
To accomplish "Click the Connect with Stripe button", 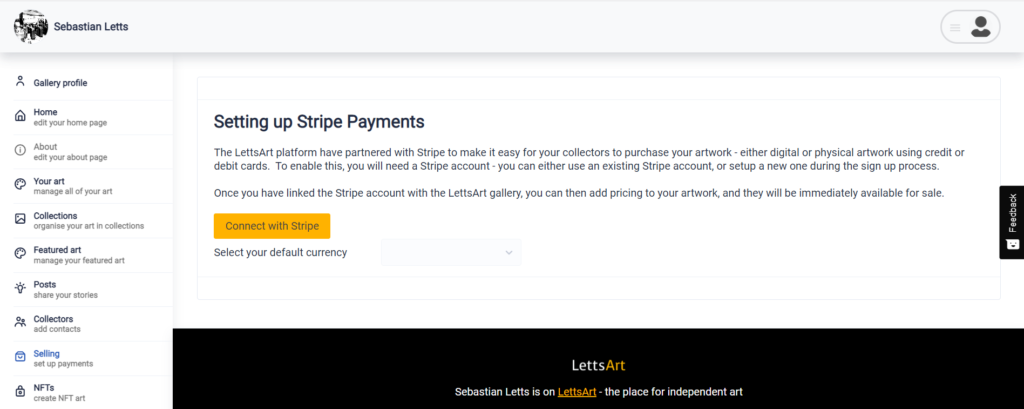I will (x=272, y=226).
